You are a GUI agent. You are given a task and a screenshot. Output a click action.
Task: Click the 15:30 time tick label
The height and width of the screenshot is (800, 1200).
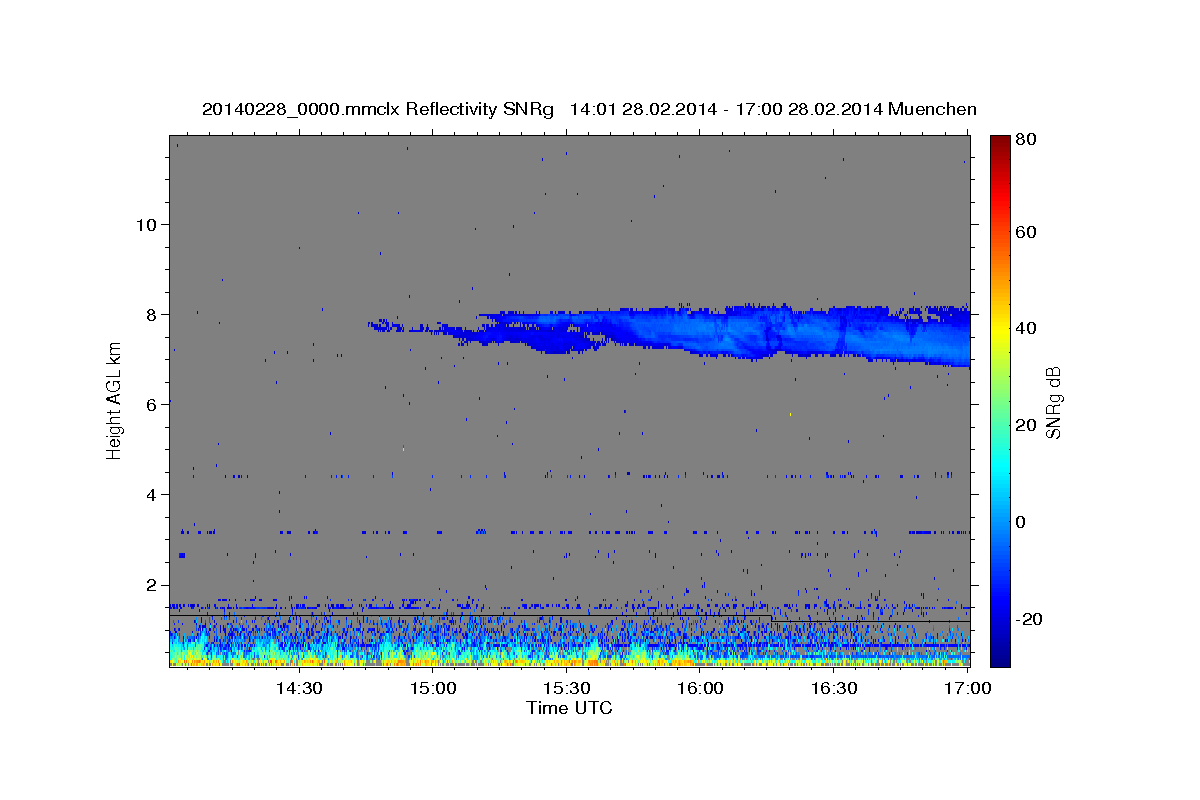[x=566, y=688]
